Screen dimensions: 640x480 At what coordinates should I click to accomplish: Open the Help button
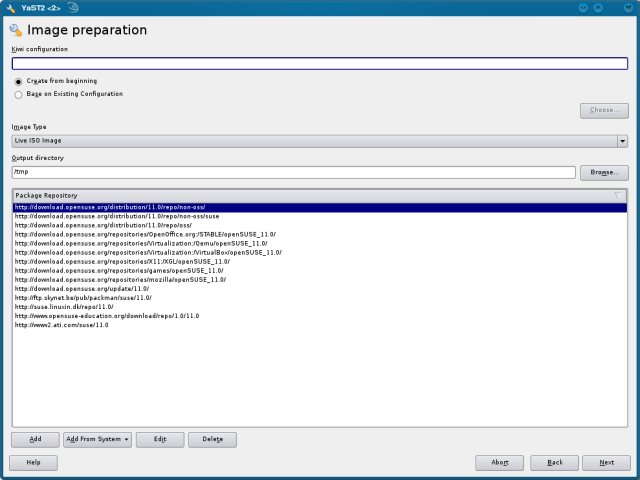(x=33, y=463)
